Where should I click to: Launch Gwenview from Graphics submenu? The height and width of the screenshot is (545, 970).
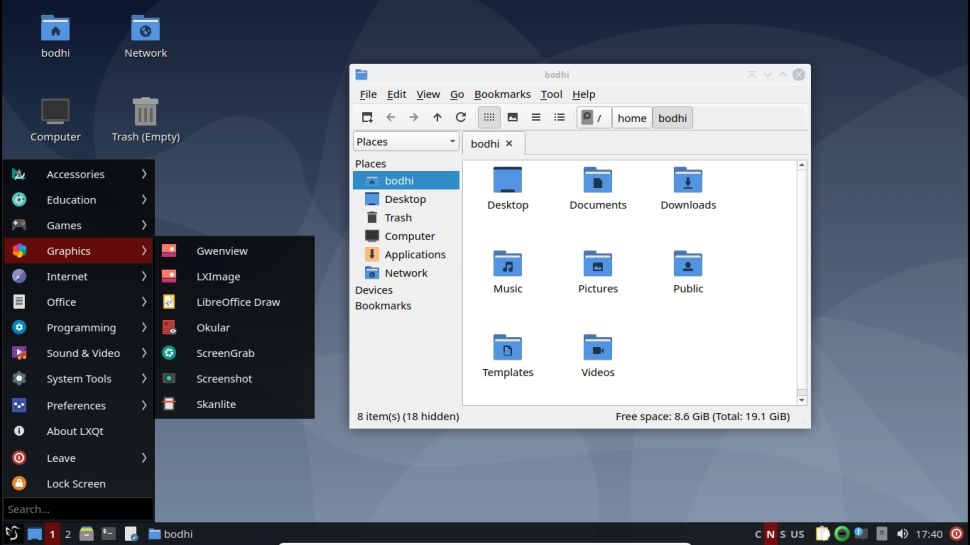point(234,251)
